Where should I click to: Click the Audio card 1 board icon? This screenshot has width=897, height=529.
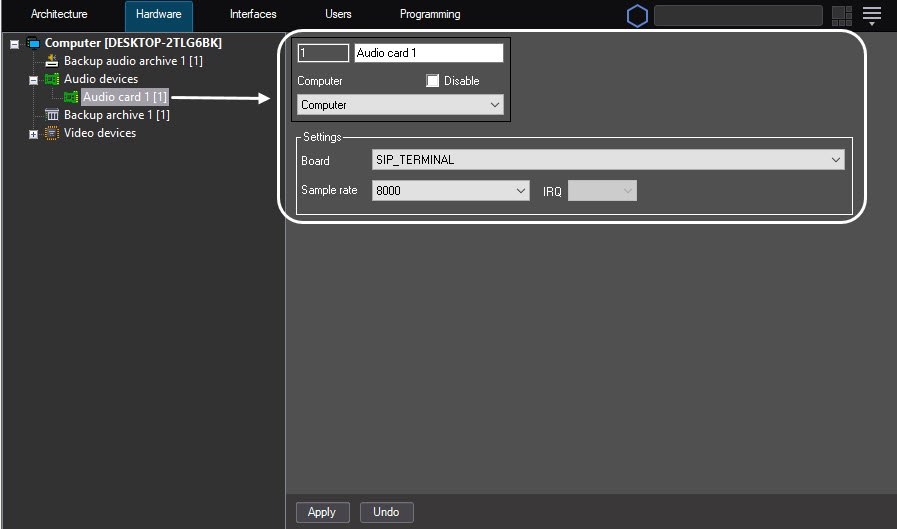tap(71, 97)
